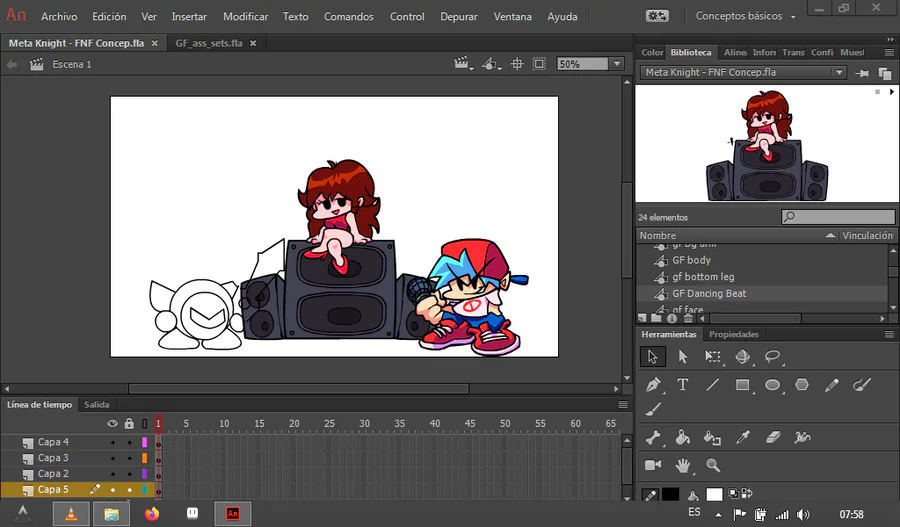Image resolution: width=900 pixels, height=527 pixels.
Task: Toggle visibility dot for Capa 5
Action: (112, 490)
